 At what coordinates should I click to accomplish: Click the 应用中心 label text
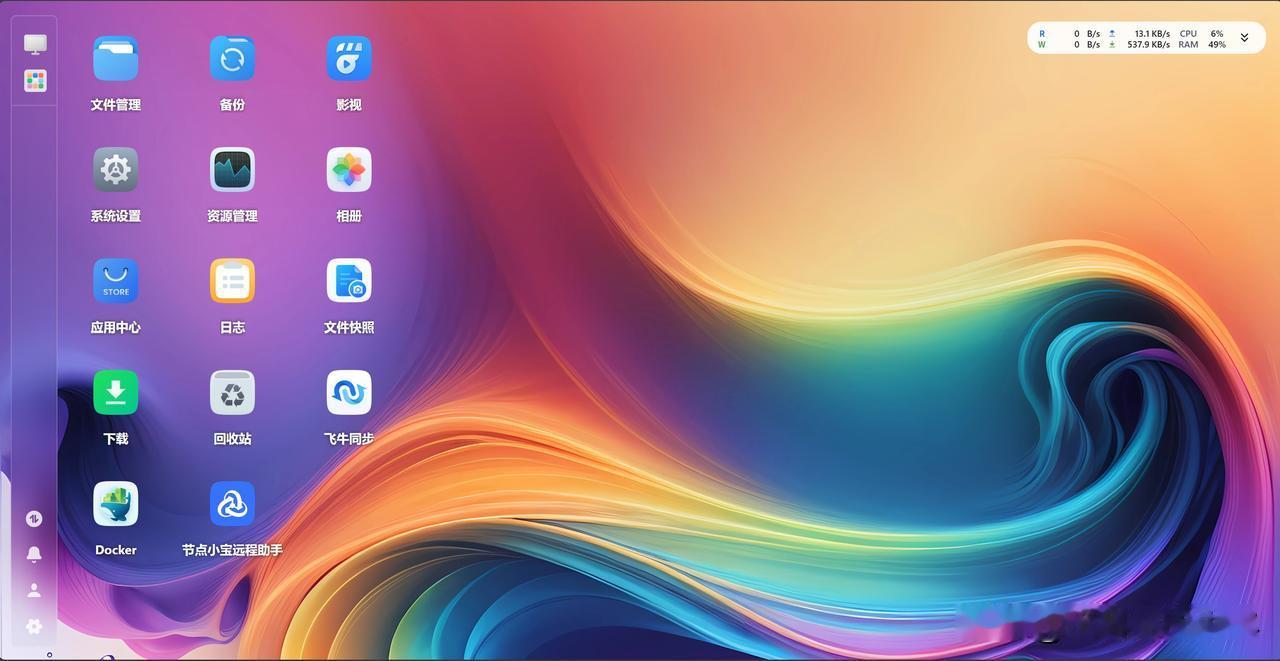point(116,327)
